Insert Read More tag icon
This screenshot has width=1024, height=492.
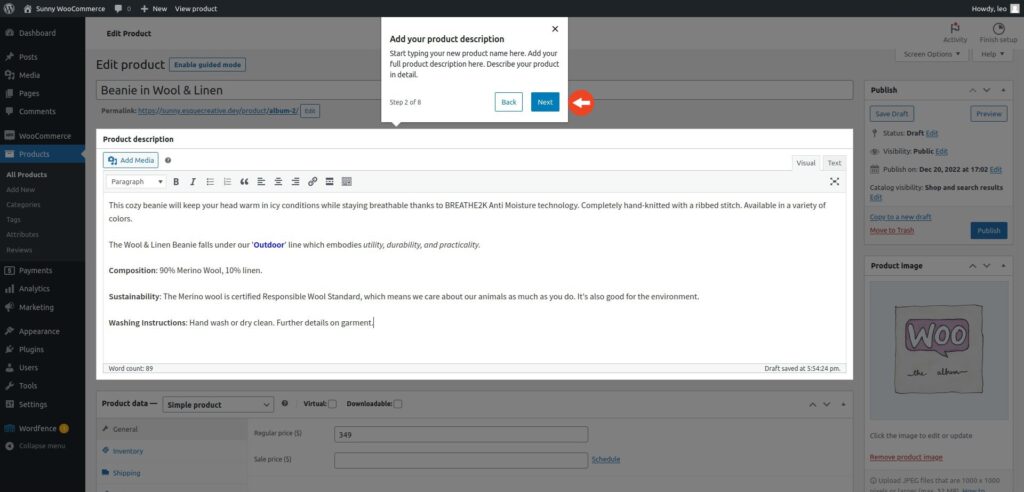point(329,182)
